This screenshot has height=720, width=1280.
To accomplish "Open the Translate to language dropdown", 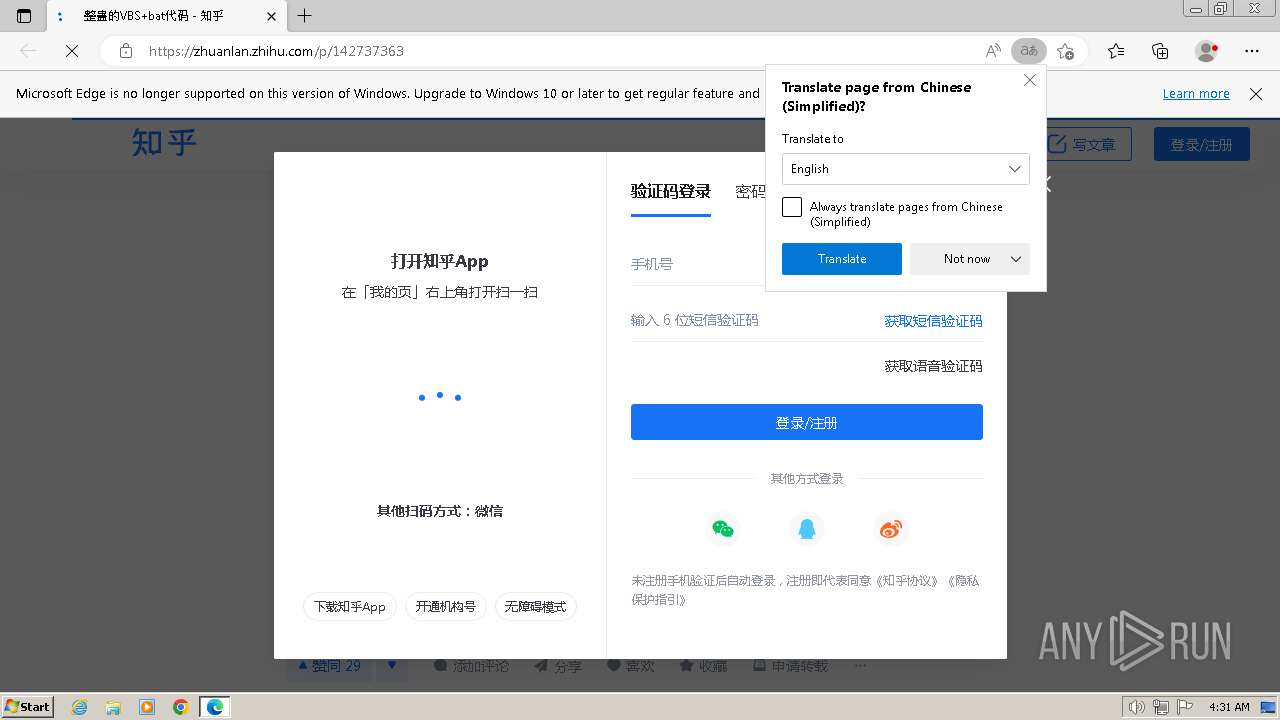I will [x=905, y=169].
